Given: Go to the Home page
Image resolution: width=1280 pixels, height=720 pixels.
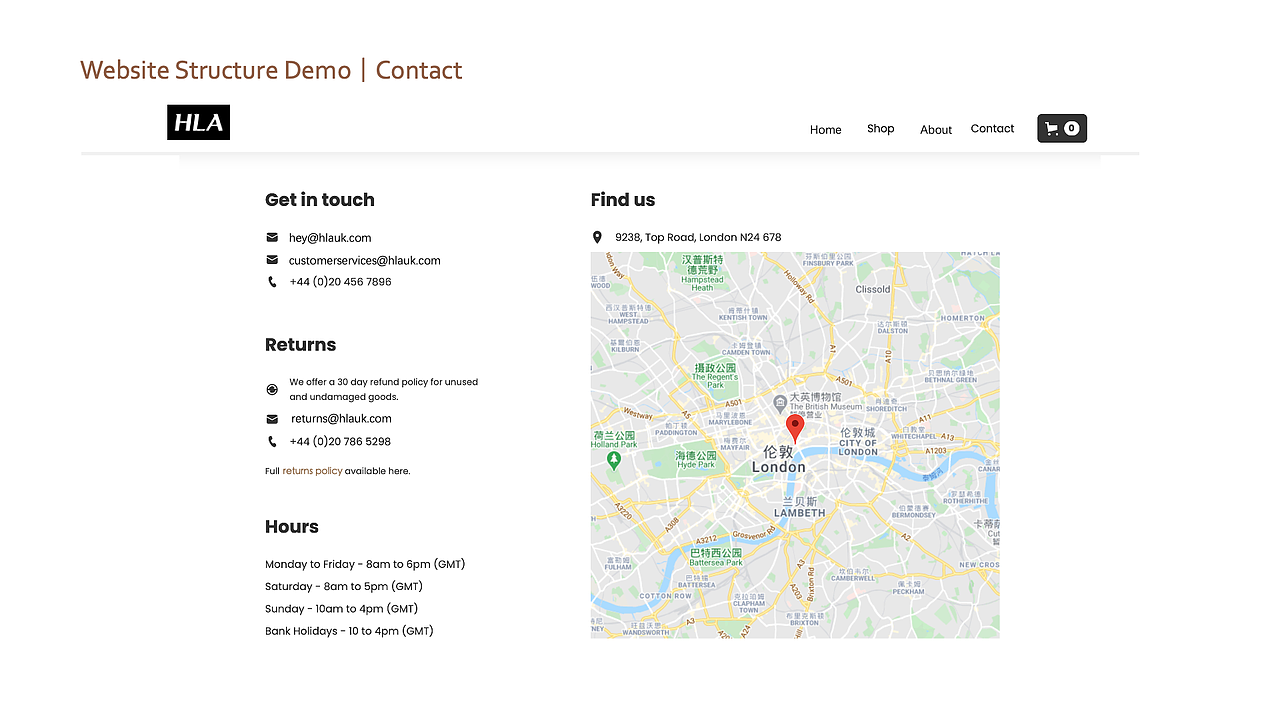Looking at the screenshot, I should coord(826,130).
